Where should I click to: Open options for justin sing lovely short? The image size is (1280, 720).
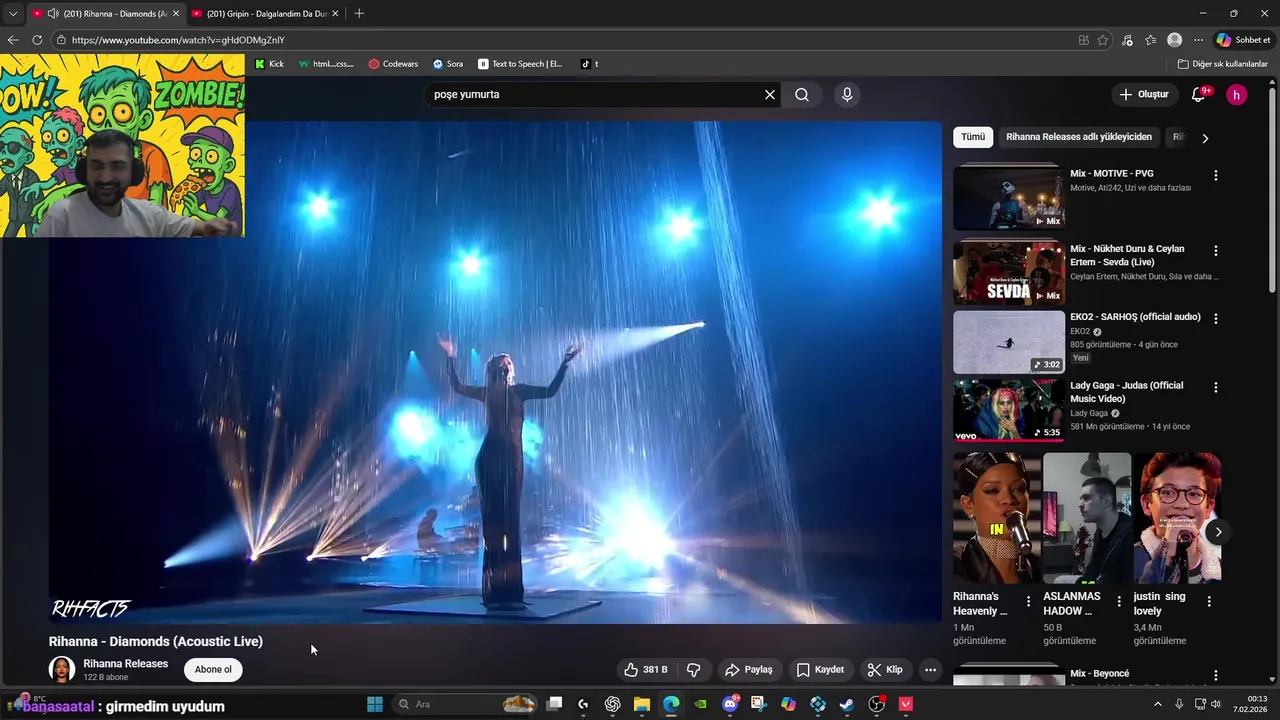(x=1209, y=601)
